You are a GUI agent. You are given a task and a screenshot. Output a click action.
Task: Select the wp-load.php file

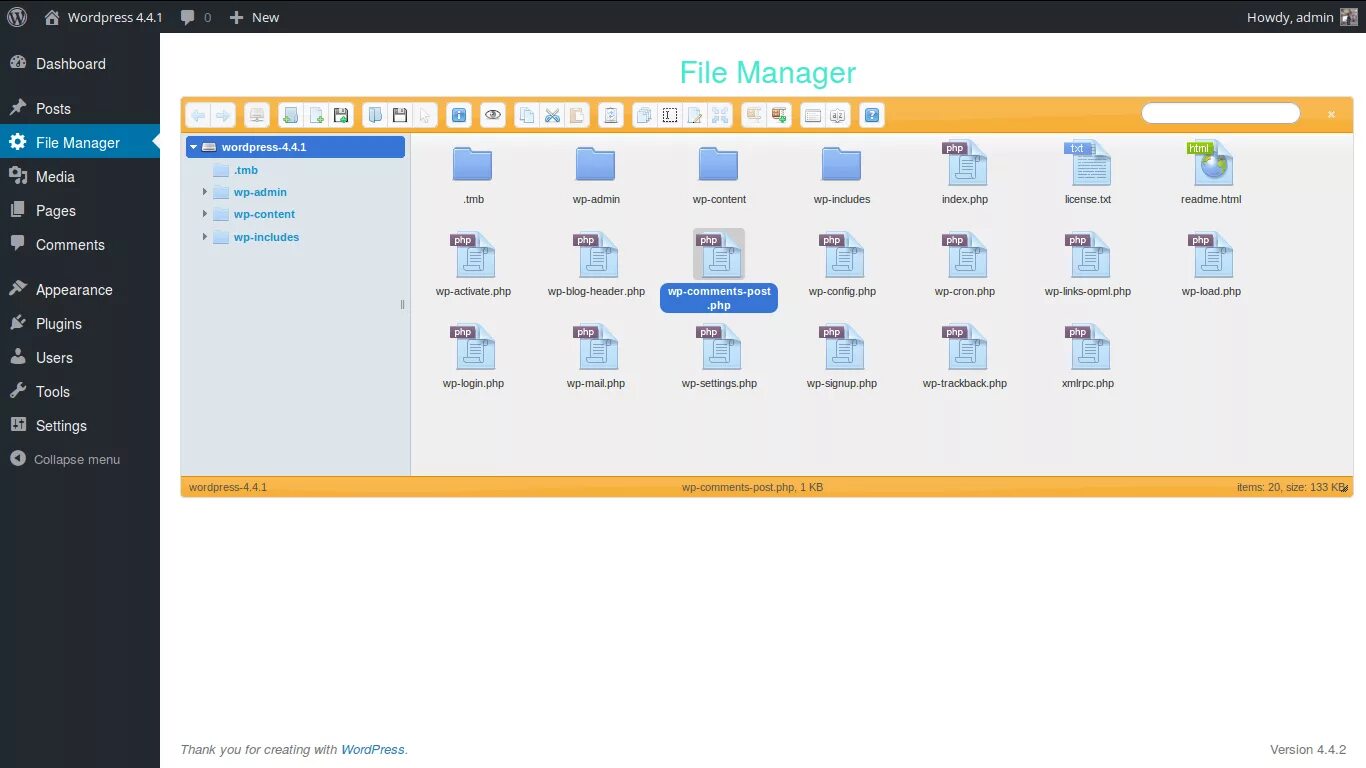tap(1211, 266)
